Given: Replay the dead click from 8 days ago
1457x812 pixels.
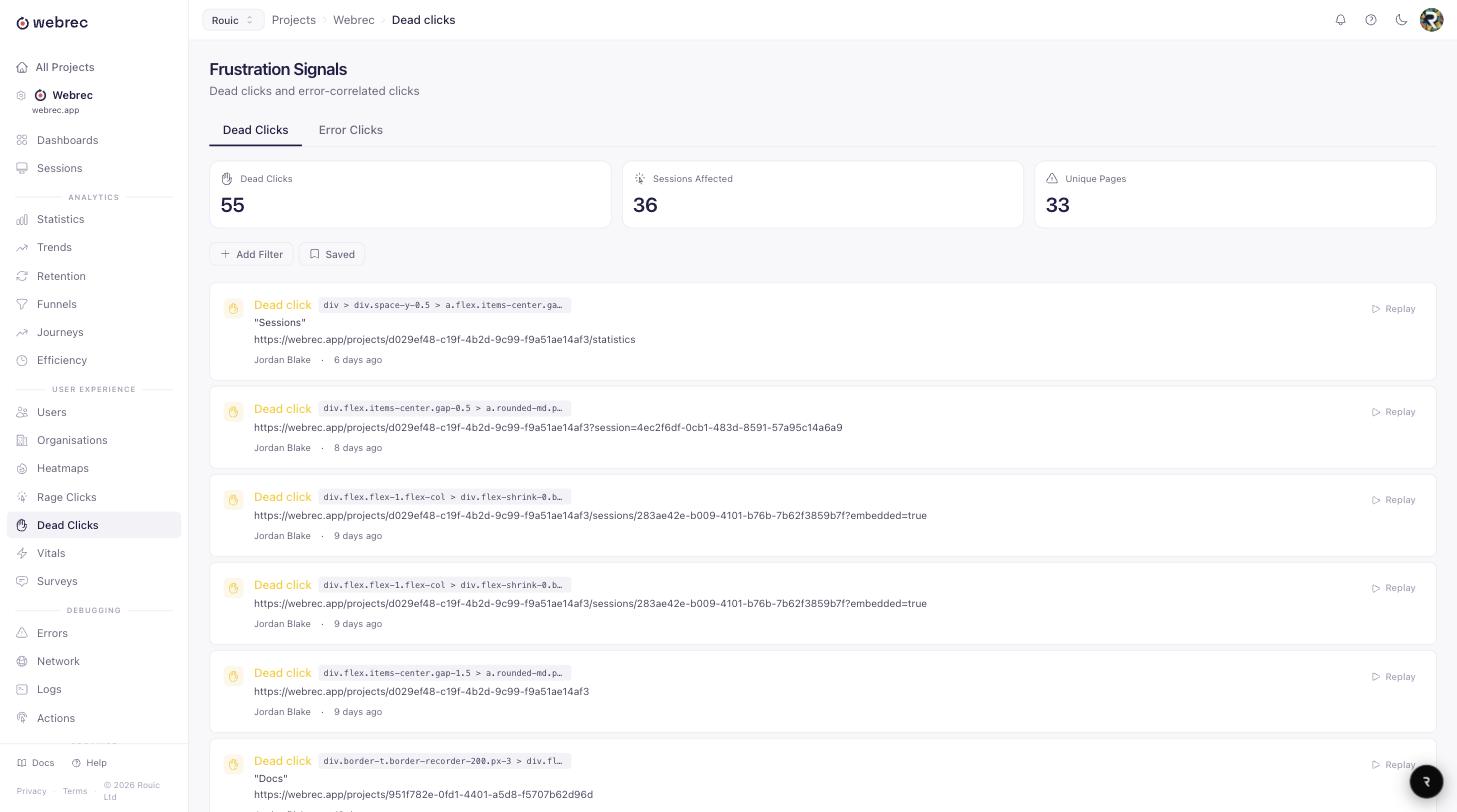Looking at the screenshot, I should (x=1393, y=412).
